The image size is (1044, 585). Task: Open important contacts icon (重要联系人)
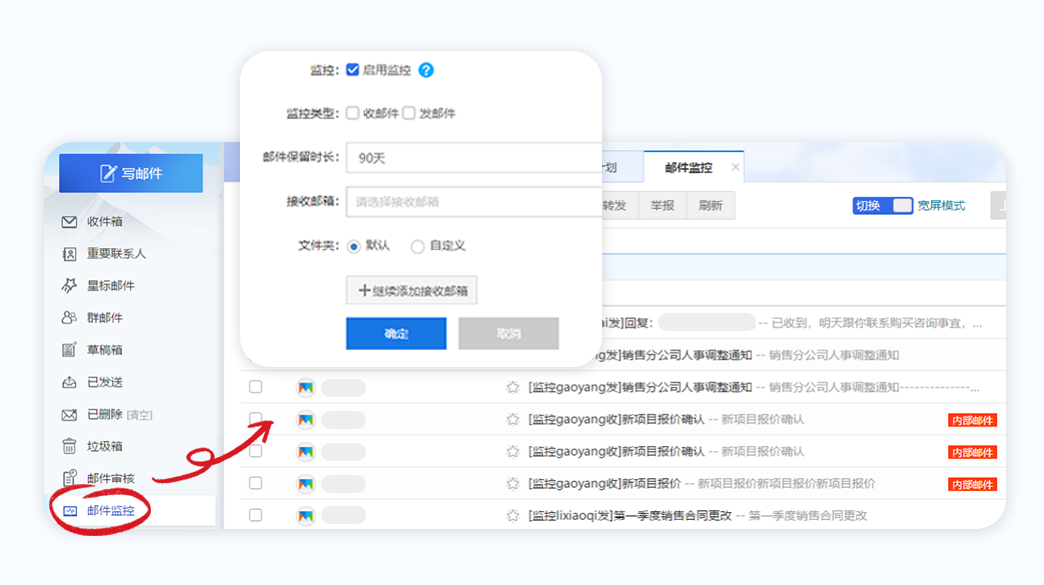point(69,254)
